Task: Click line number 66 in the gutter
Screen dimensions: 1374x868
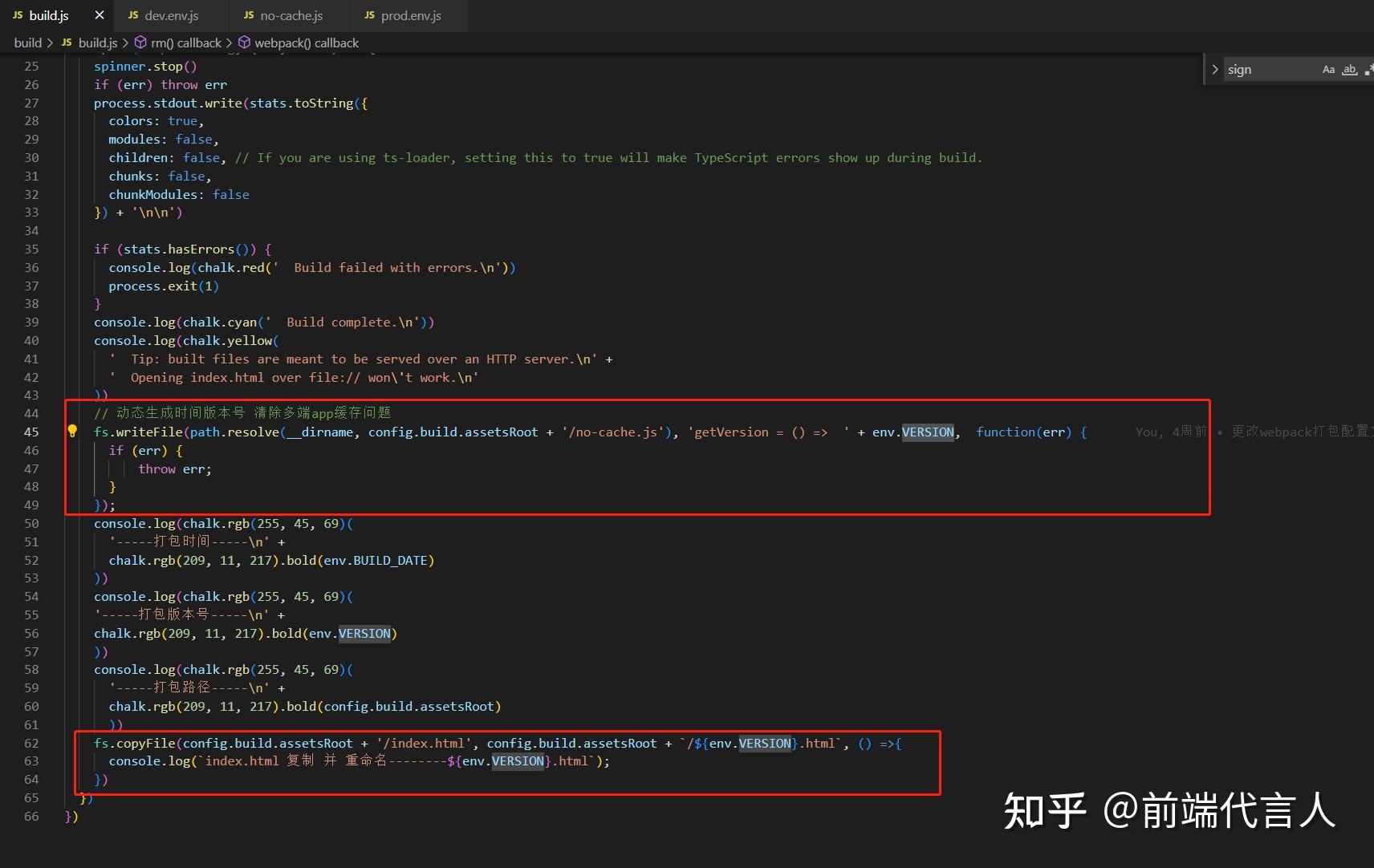Action: tap(31, 816)
